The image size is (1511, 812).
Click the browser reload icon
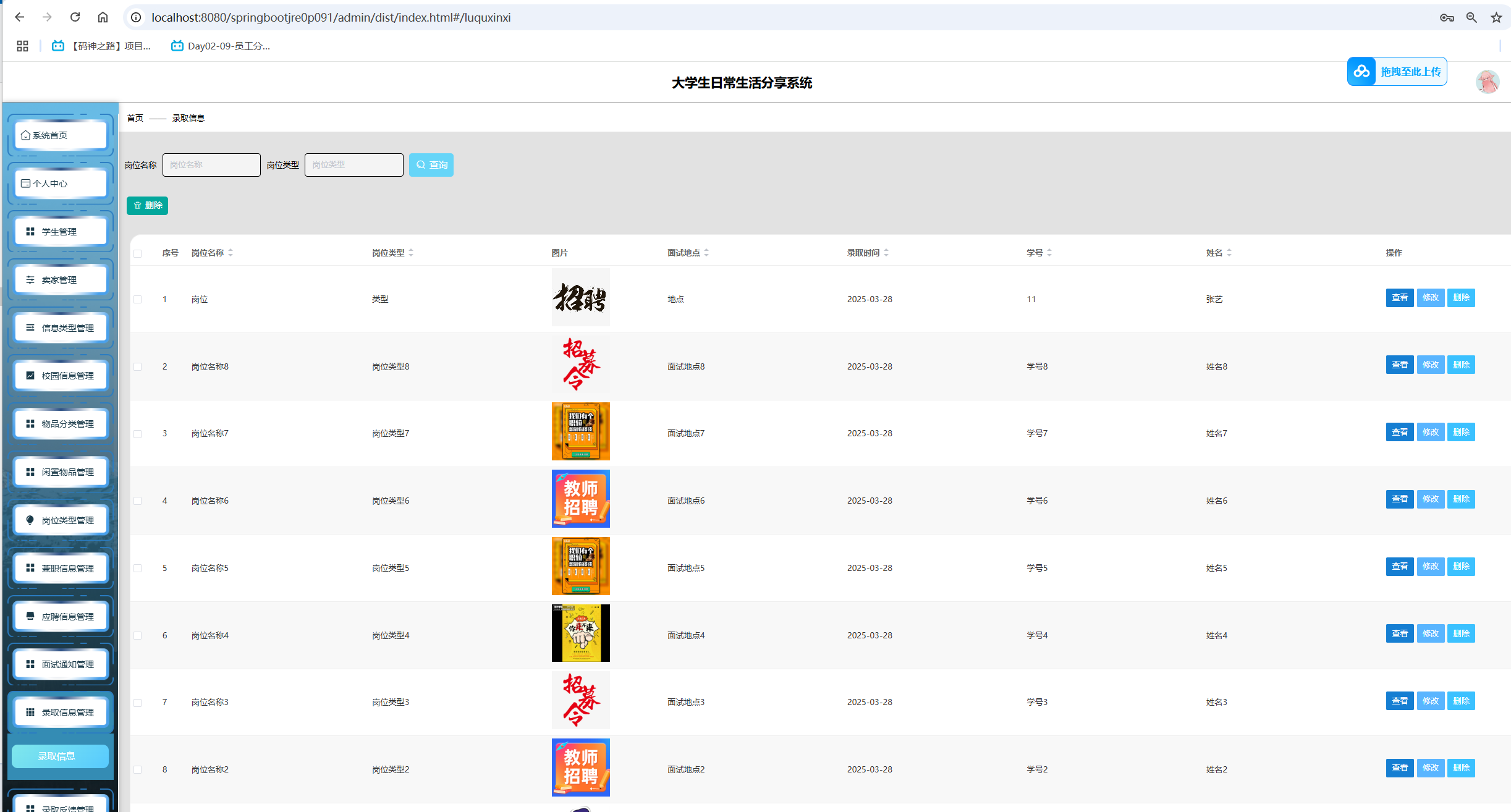(x=75, y=17)
